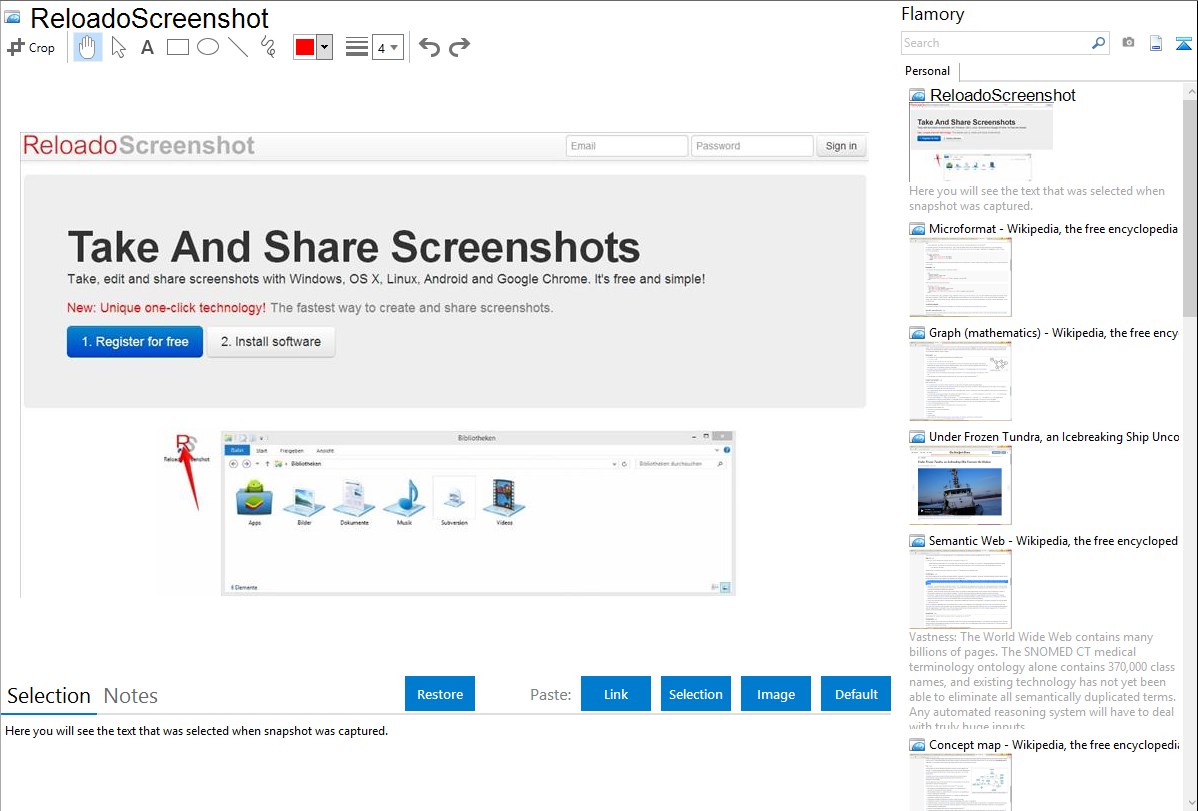
Task: Click the red color swatch
Action: click(x=305, y=47)
